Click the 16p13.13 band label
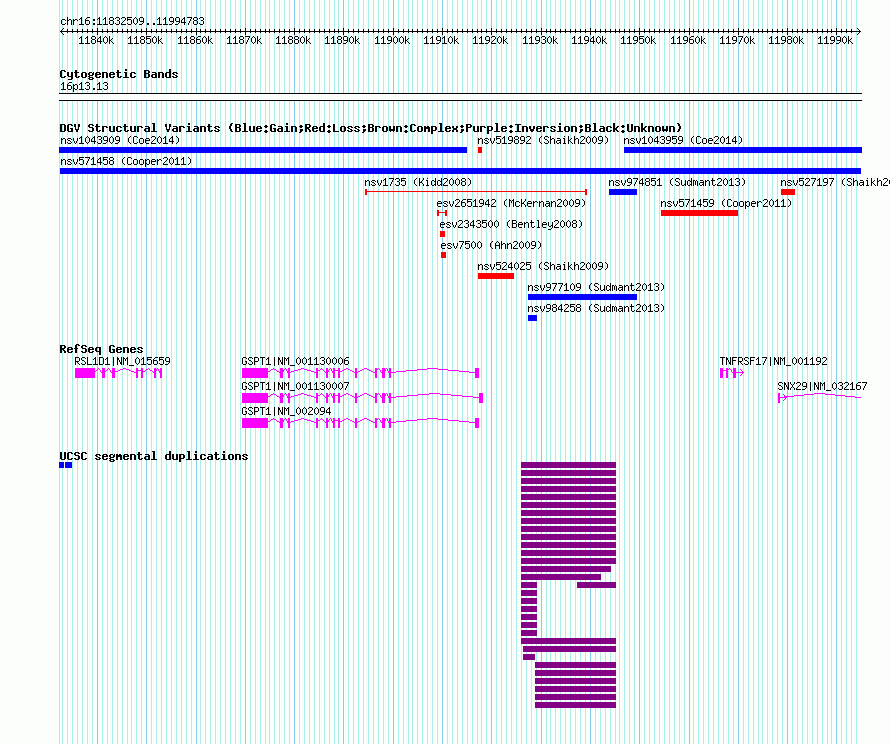890x744 pixels. [84, 86]
